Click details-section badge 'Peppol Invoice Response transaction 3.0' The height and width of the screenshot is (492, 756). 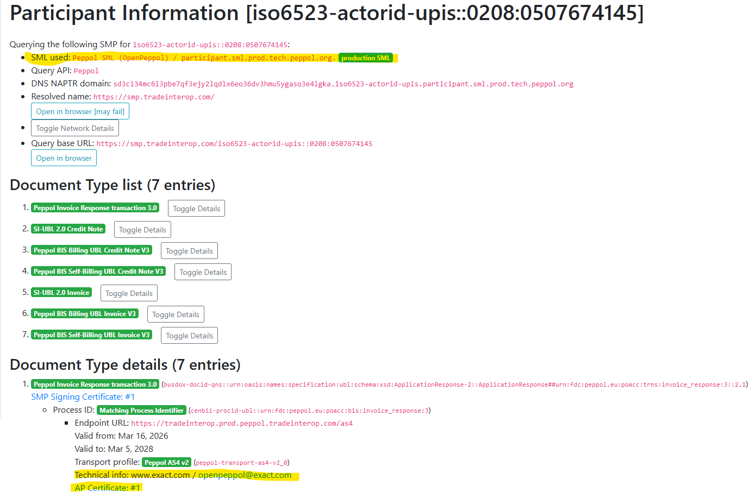(x=95, y=384)
